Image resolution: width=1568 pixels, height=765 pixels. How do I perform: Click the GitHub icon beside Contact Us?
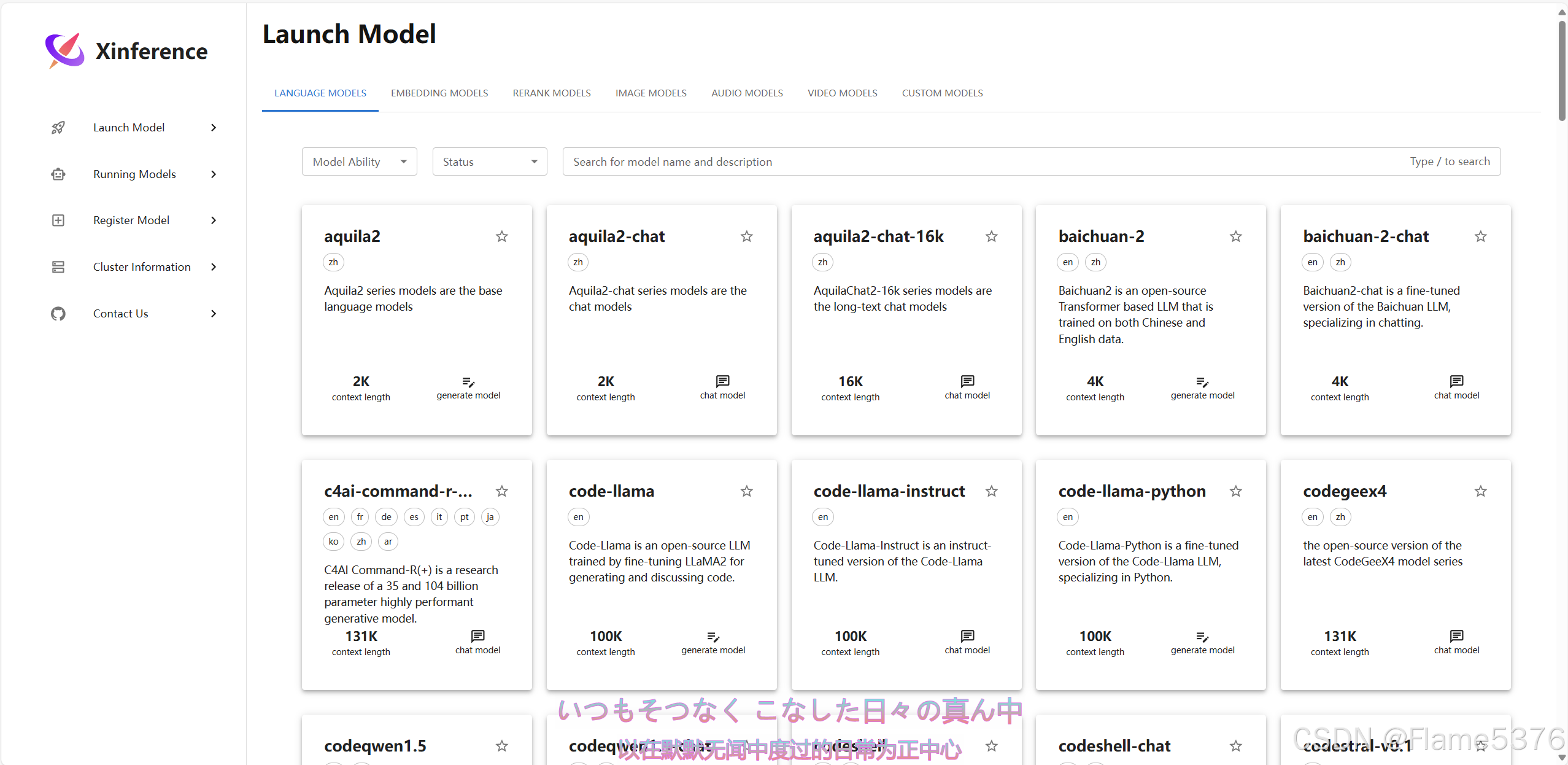coord(58,314)
